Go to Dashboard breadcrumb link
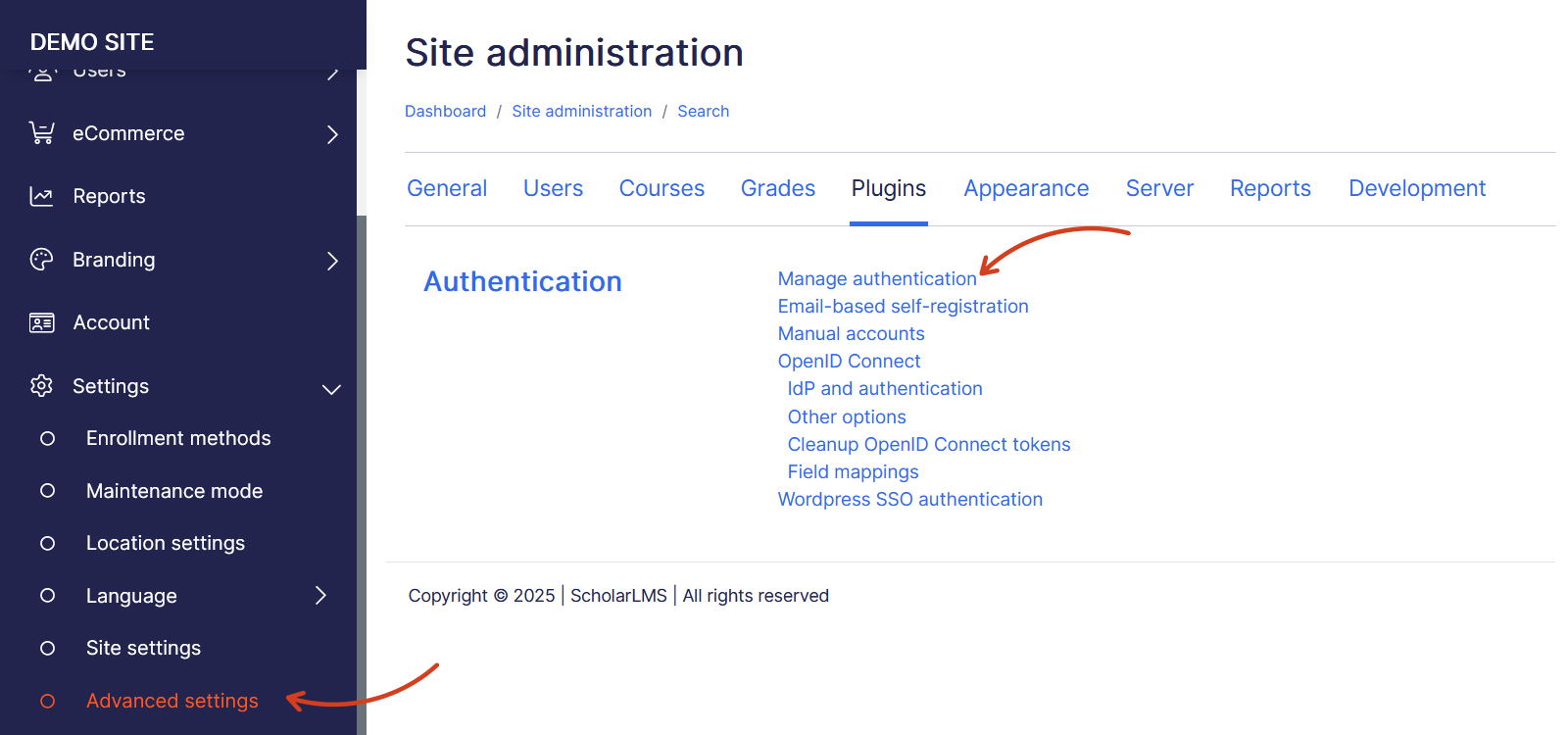The height and width of the screenshot is (735, 1568). pyautogui.click(x=445, y=112)
